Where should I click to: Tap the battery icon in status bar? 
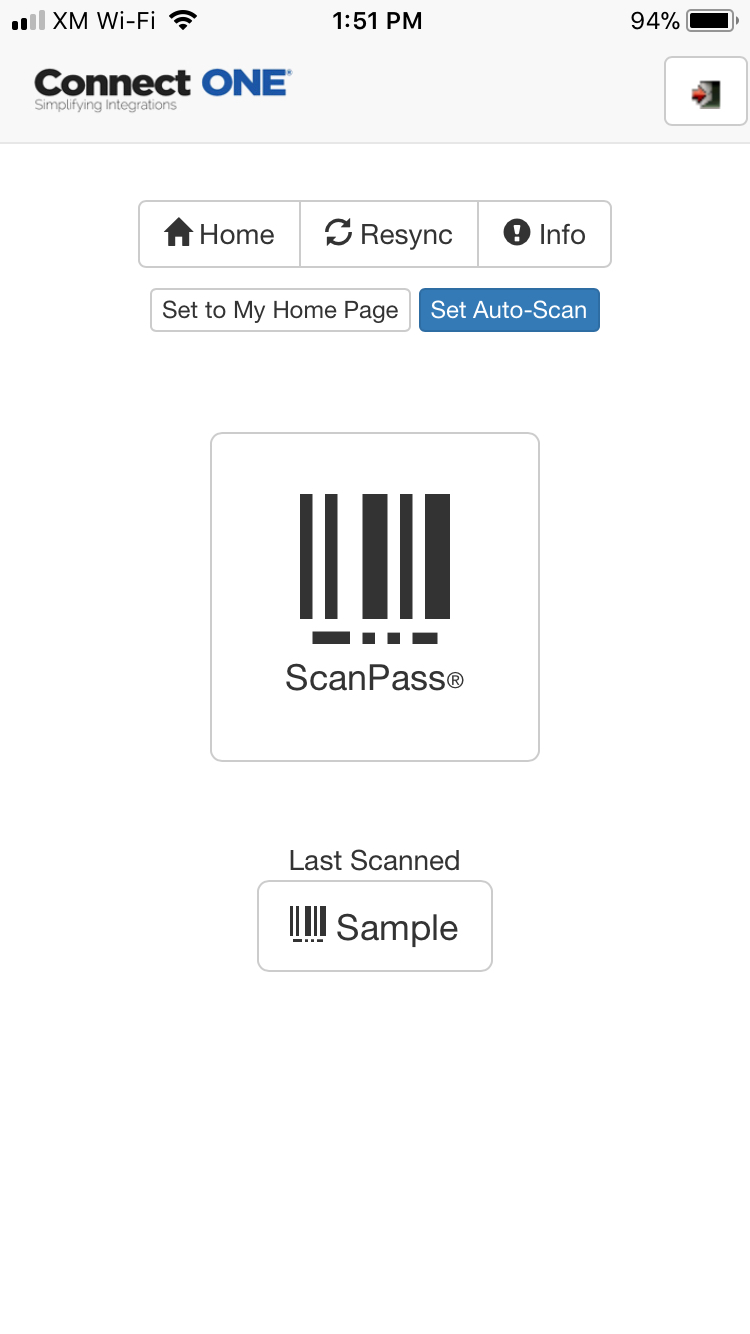712,20
